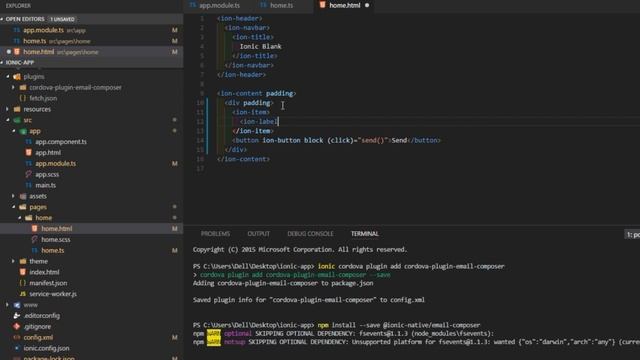Click .gitignore git icon

point(17,327)
